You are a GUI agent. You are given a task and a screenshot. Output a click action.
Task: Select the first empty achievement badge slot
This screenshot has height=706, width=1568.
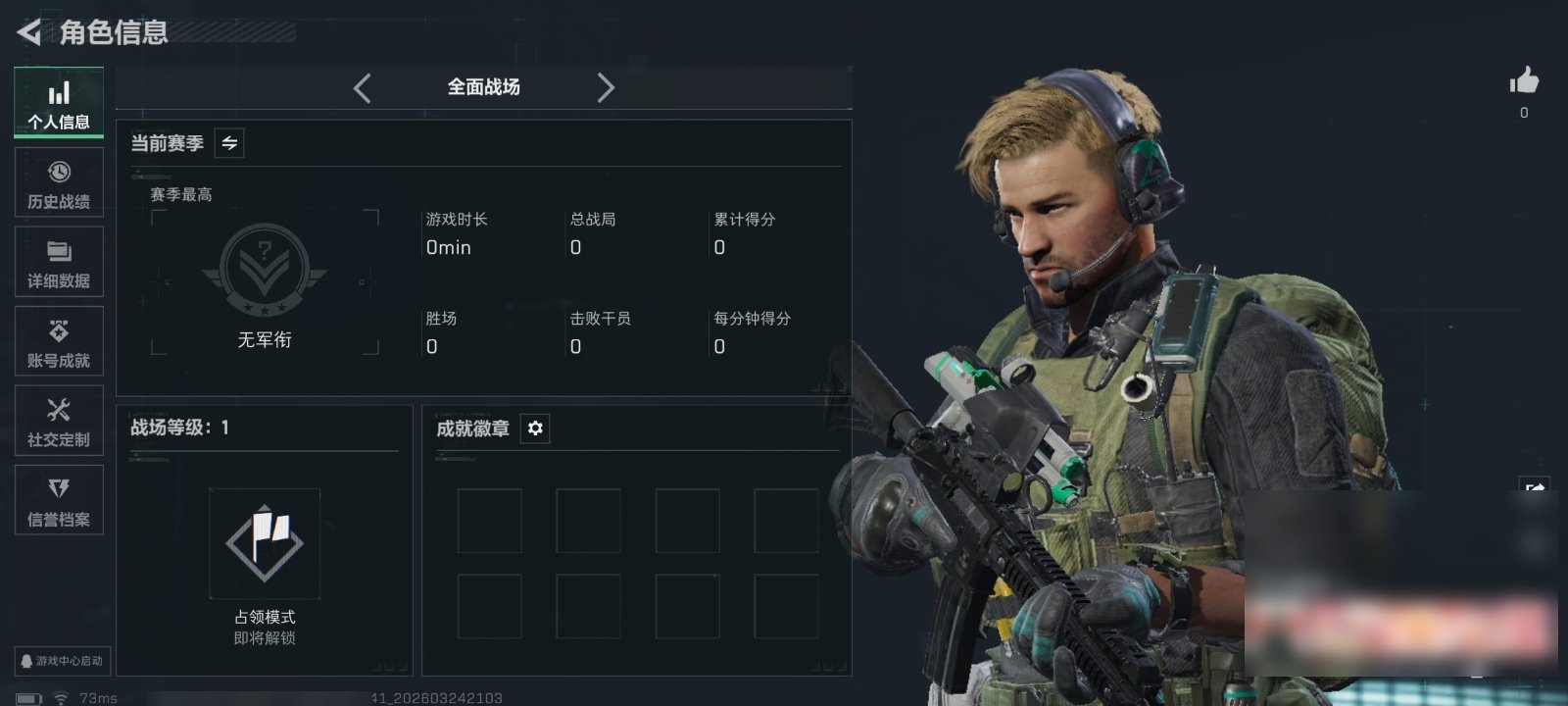pos(490,521)
